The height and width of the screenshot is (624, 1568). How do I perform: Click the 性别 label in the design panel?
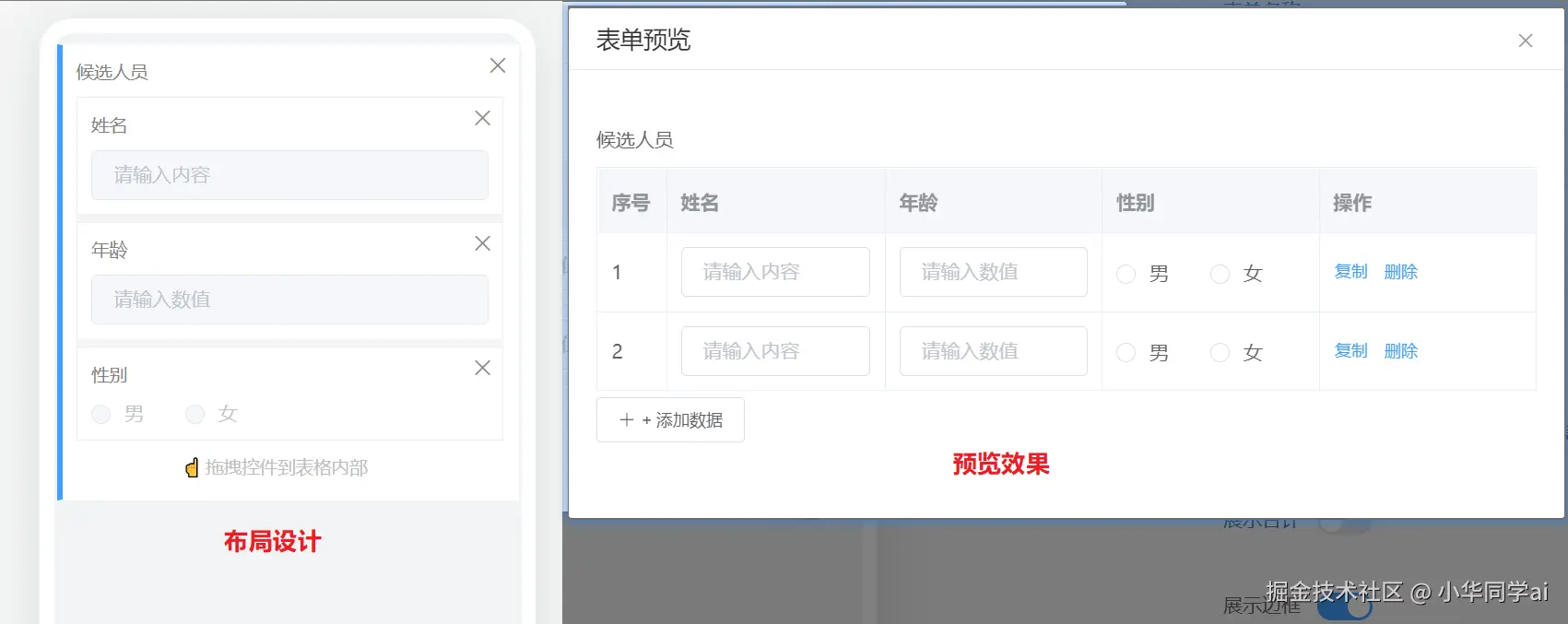point(109,375)
